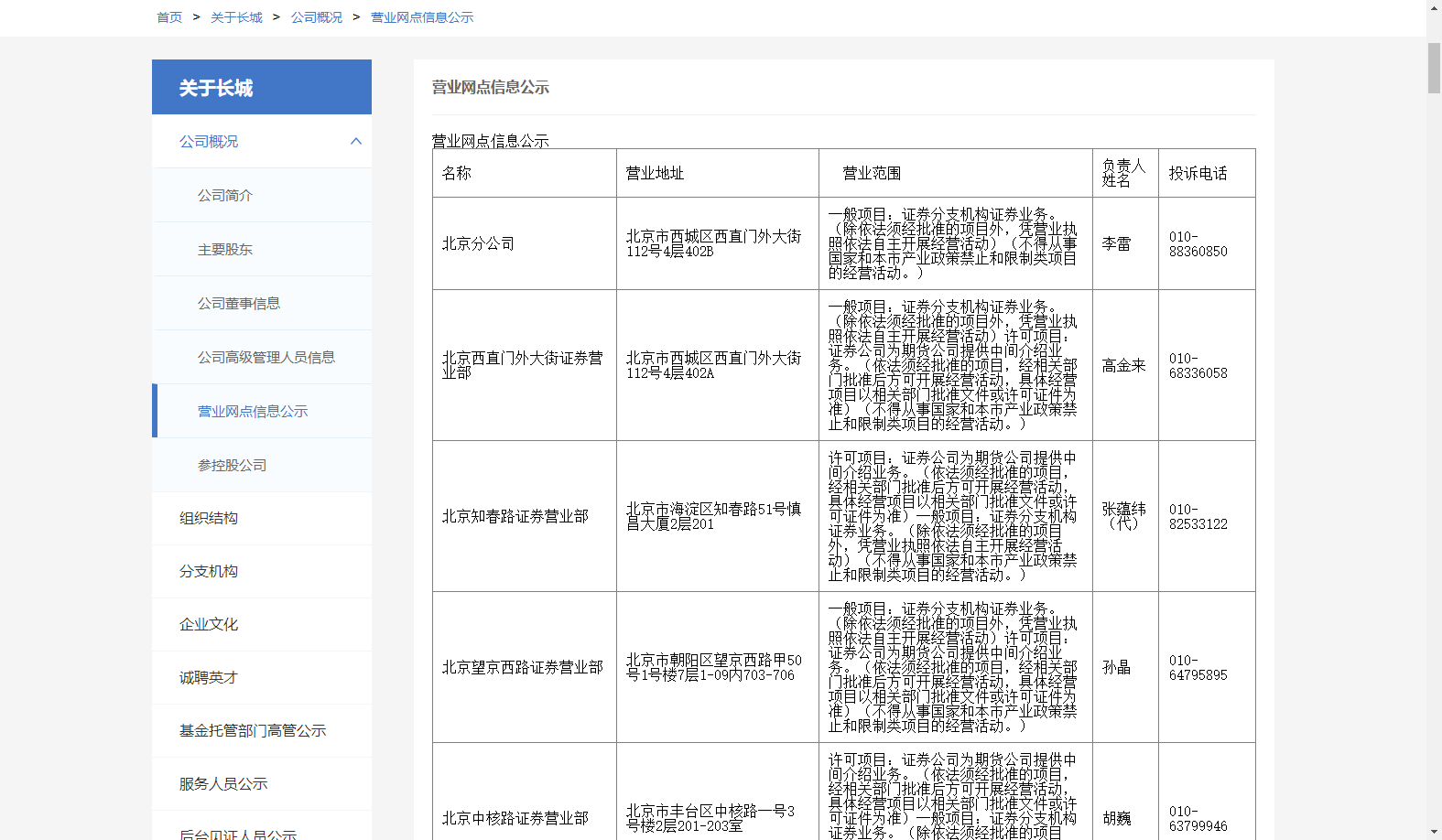Select 北京分公司 name cell

[525, 243]
